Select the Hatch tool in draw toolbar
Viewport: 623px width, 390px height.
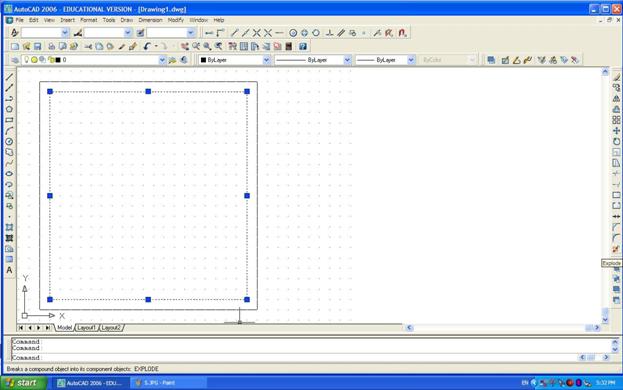[x=9, y=227]
